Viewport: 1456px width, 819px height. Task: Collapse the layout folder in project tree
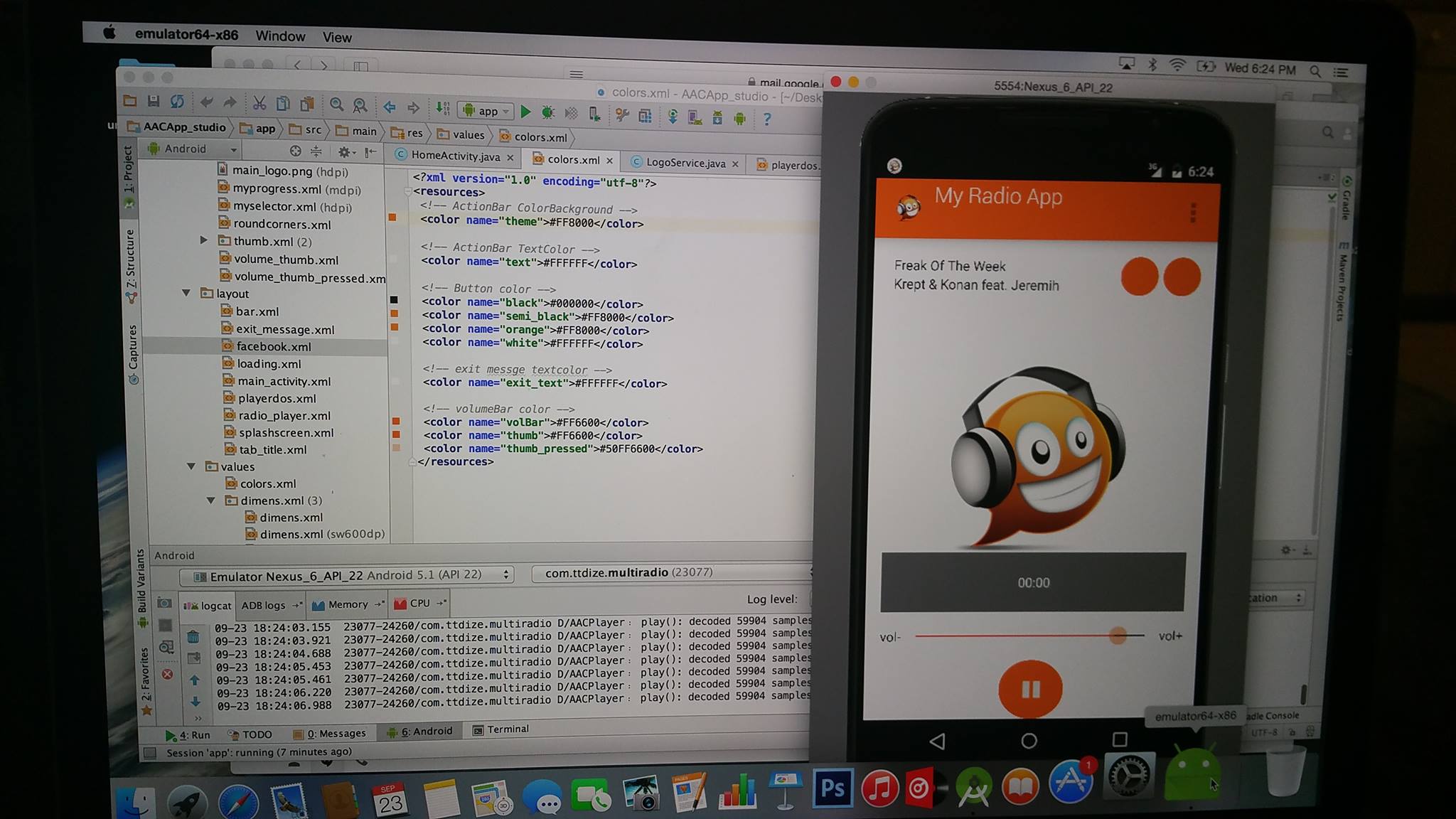tap(186, 293)
